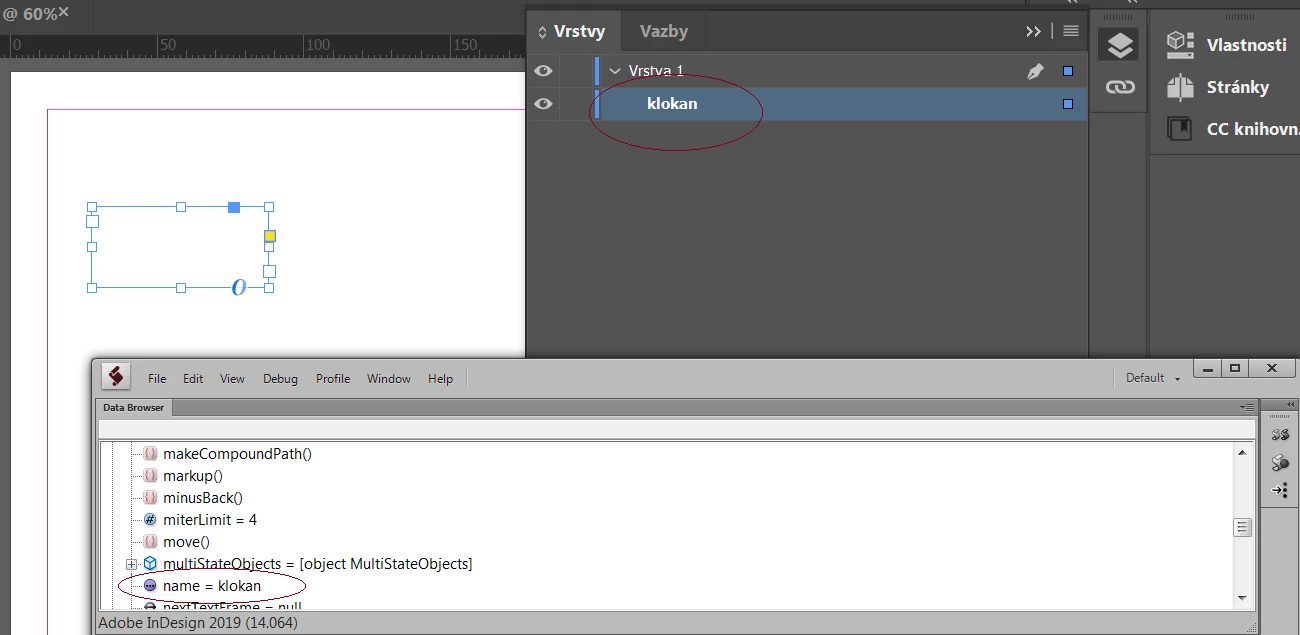The image size is (1300, 635).
Task: Minimize the ExtendScript Toolkit window
Action: click(x=1208, y=368)
